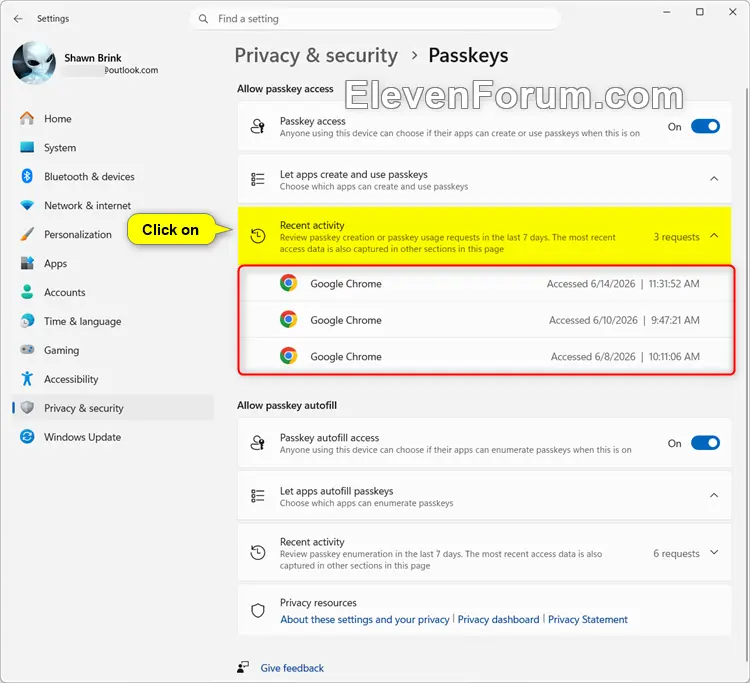This screenshot has width=750, height=683.
Task: Go back to Privacy & security breadcrumb
Action: coord(316,55)
